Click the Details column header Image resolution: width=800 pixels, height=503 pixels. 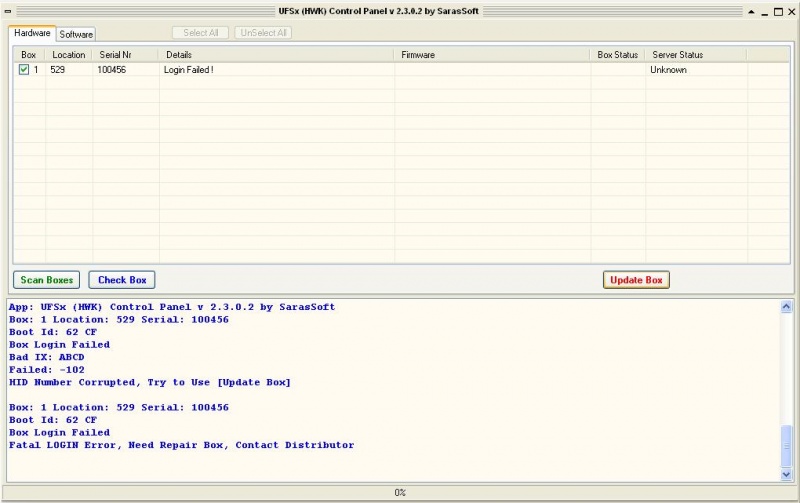277,55
